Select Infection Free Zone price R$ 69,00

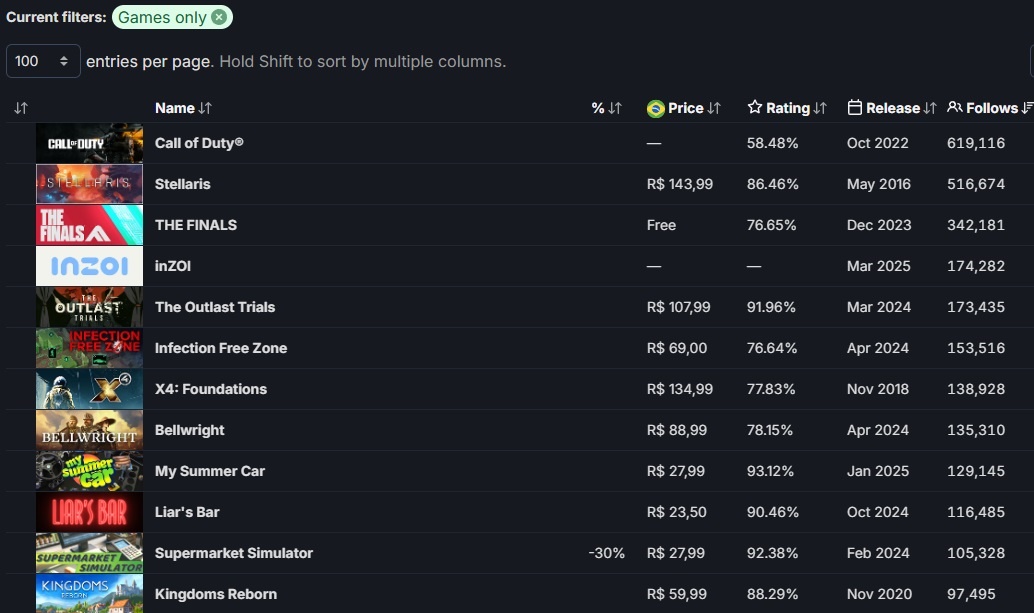(x=677, y=348)
